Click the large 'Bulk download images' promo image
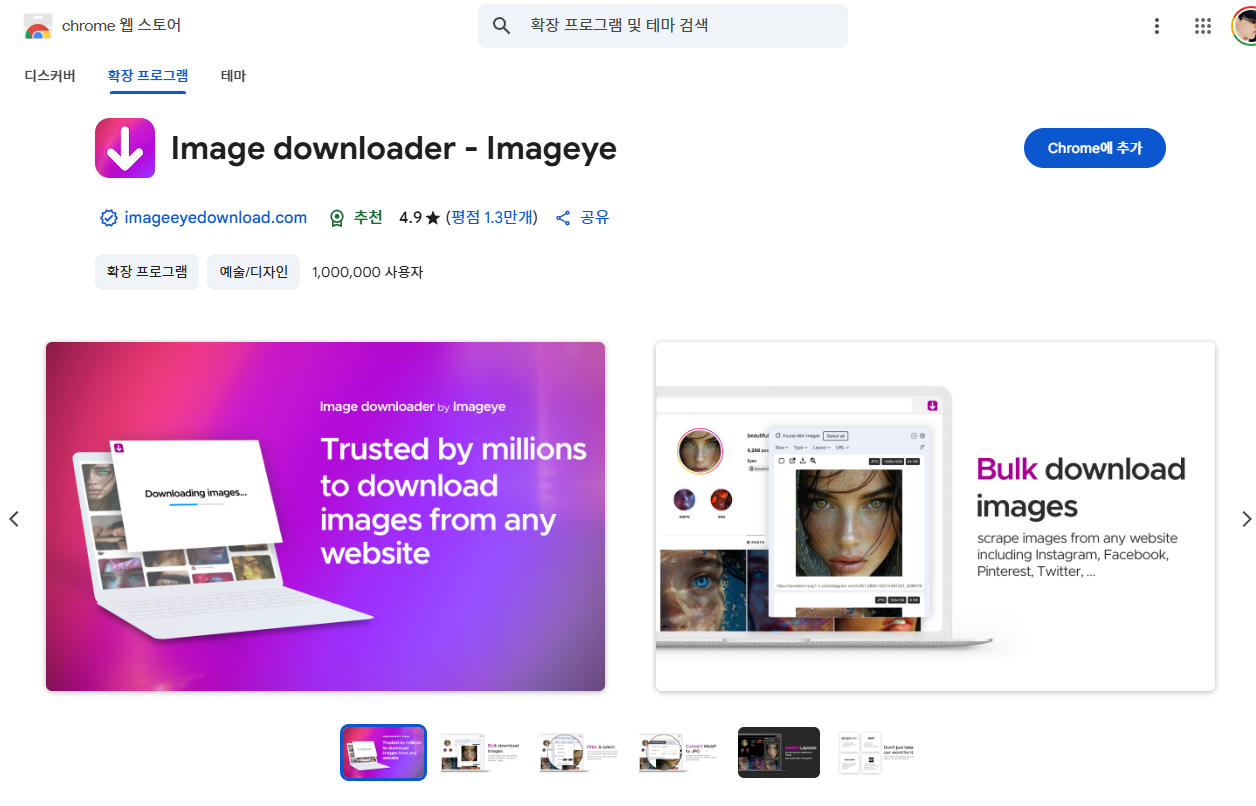Screen dimensions: 1256x806 tap(935, 516)
